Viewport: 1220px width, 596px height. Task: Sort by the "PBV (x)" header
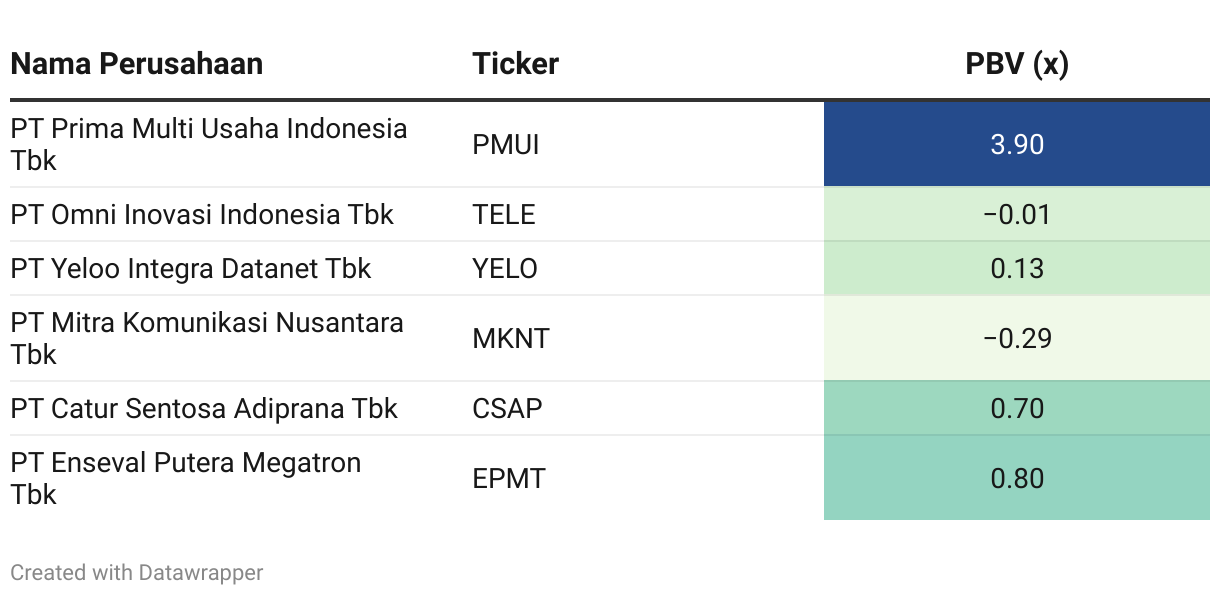[1016, 64]
